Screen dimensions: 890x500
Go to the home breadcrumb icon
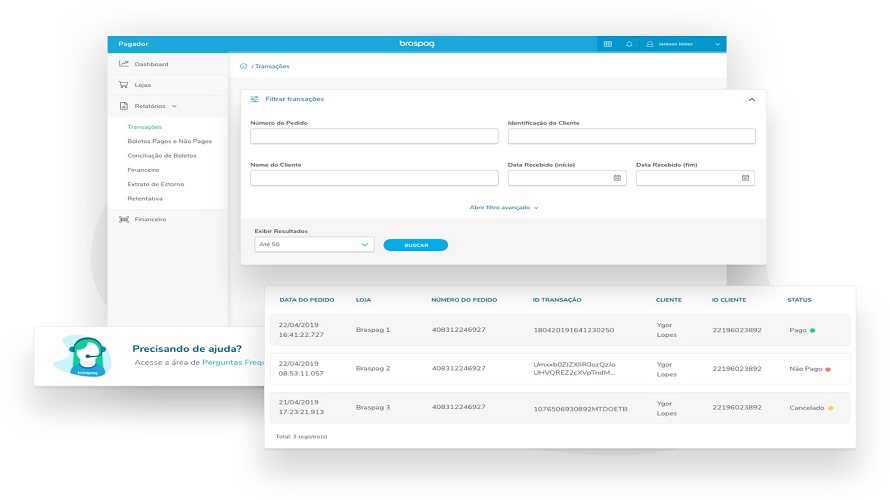click(x=244, y=66)
